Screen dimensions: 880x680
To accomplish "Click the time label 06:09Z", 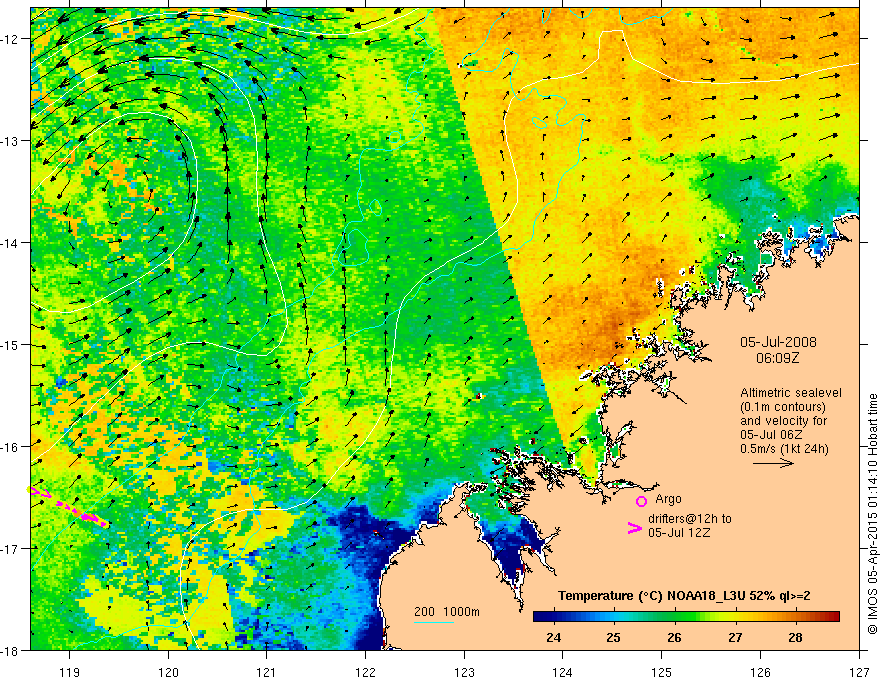I will (777, 358).
